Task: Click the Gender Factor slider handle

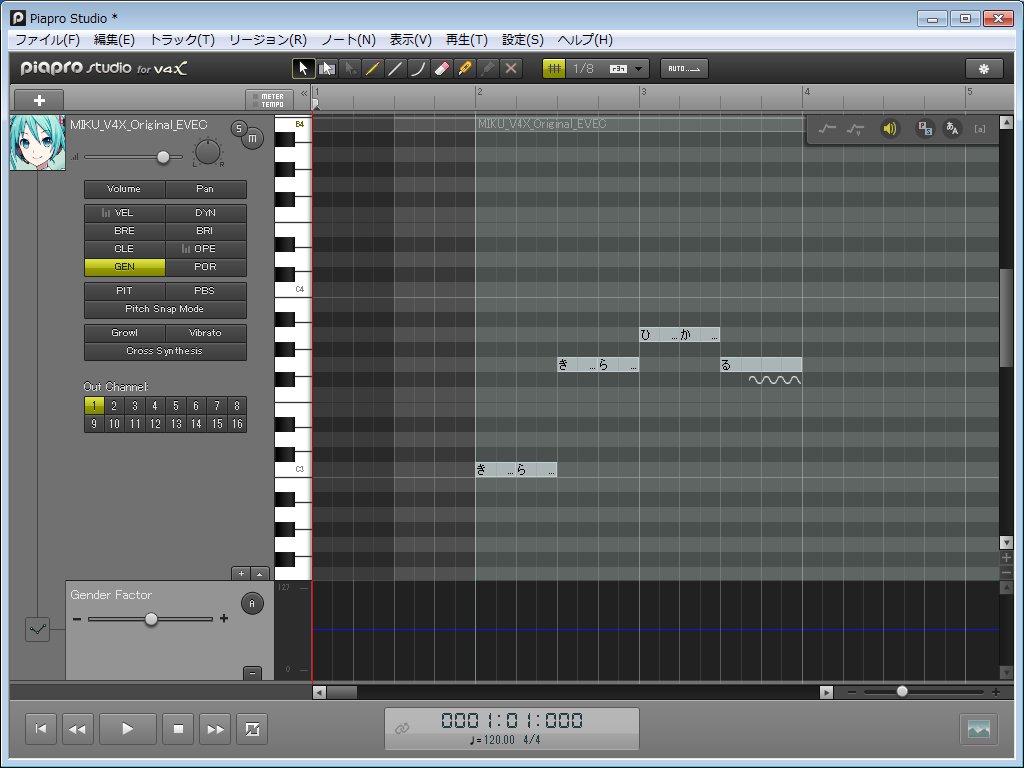Action: point(152,619)
